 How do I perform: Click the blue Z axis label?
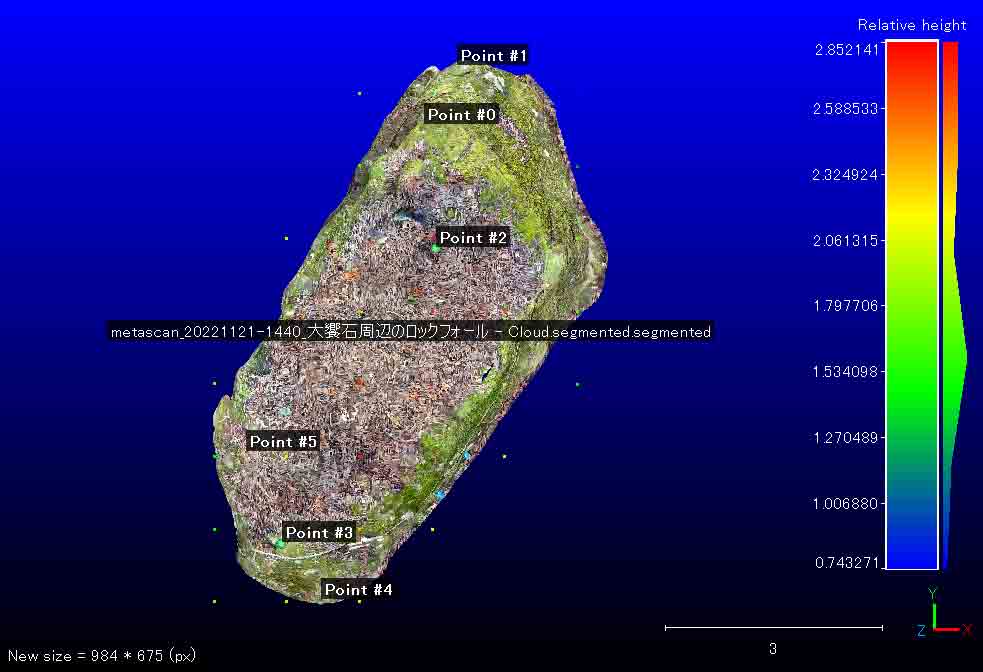click(921, 631)
